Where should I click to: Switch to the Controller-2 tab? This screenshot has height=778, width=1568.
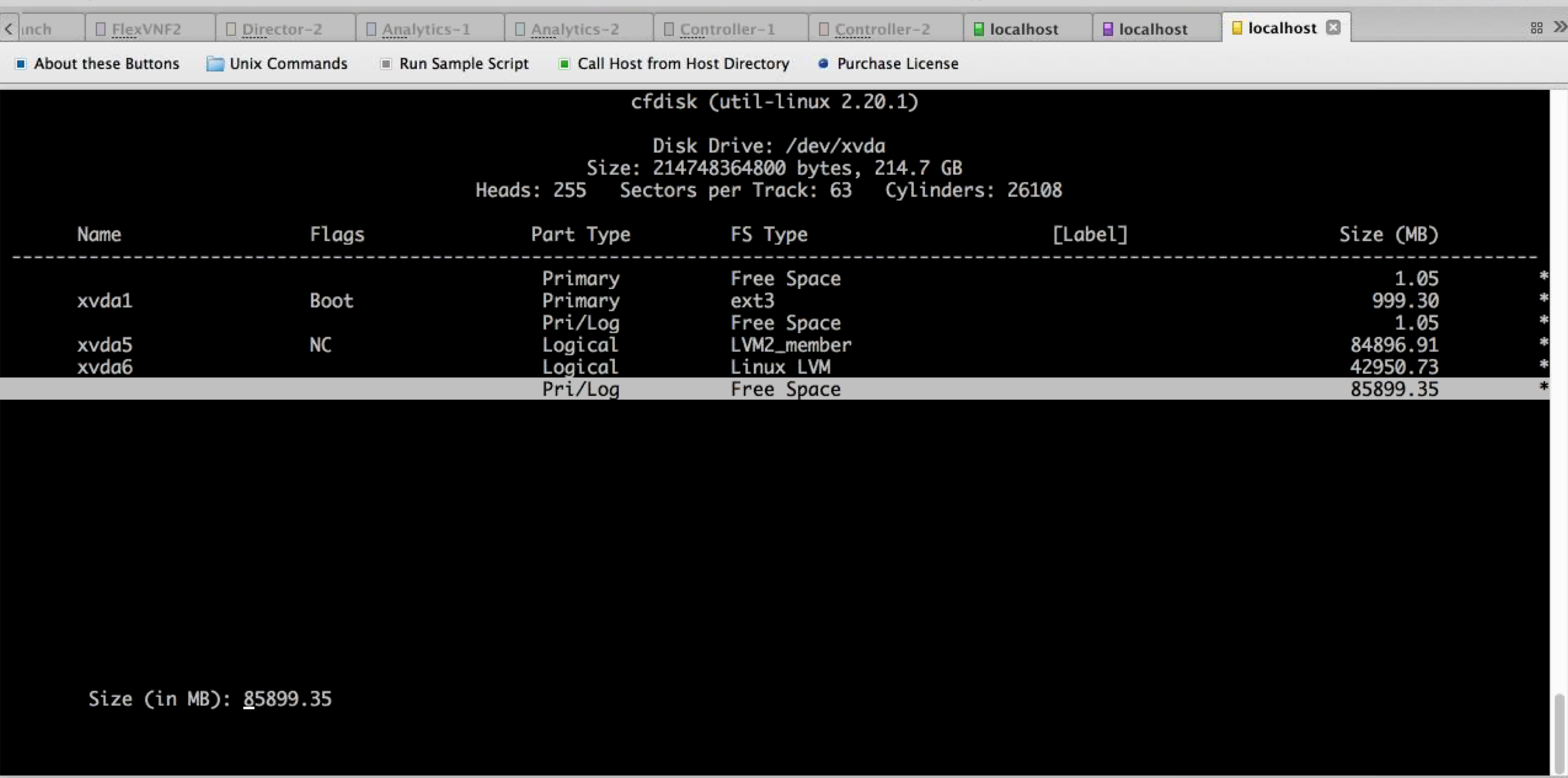[x=882, y=29]
